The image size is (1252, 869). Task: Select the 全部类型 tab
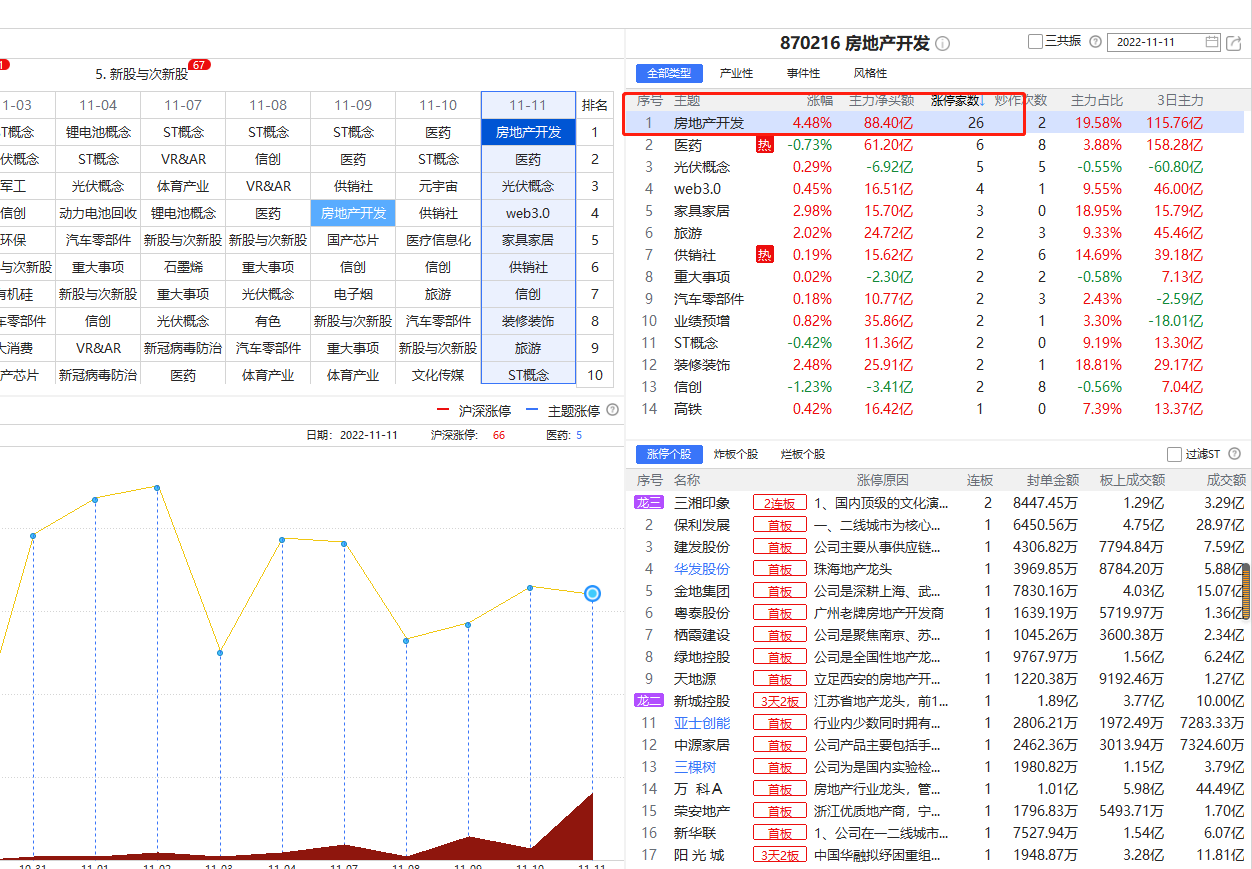pos(669,73)
